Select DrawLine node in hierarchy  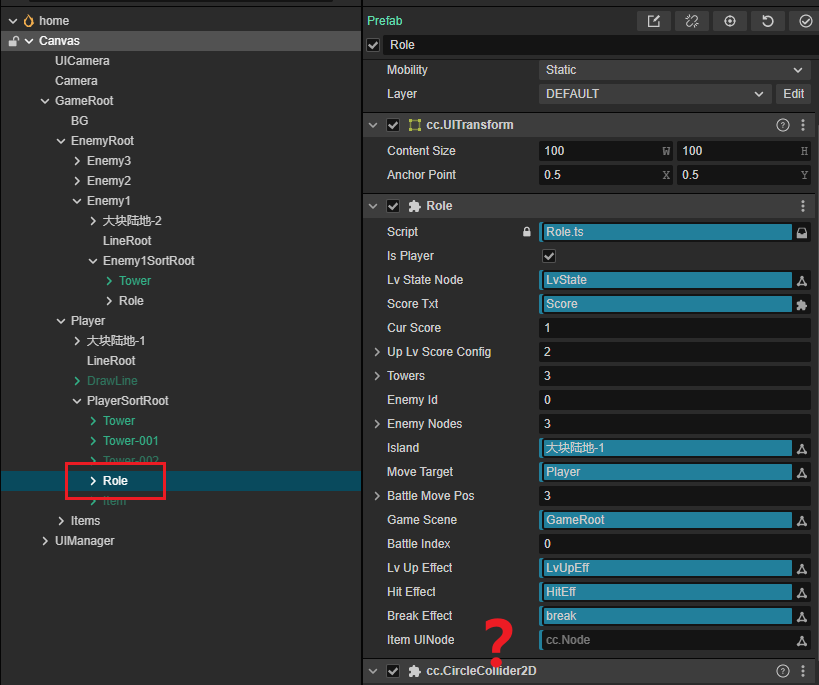click(x=112, y=381)
